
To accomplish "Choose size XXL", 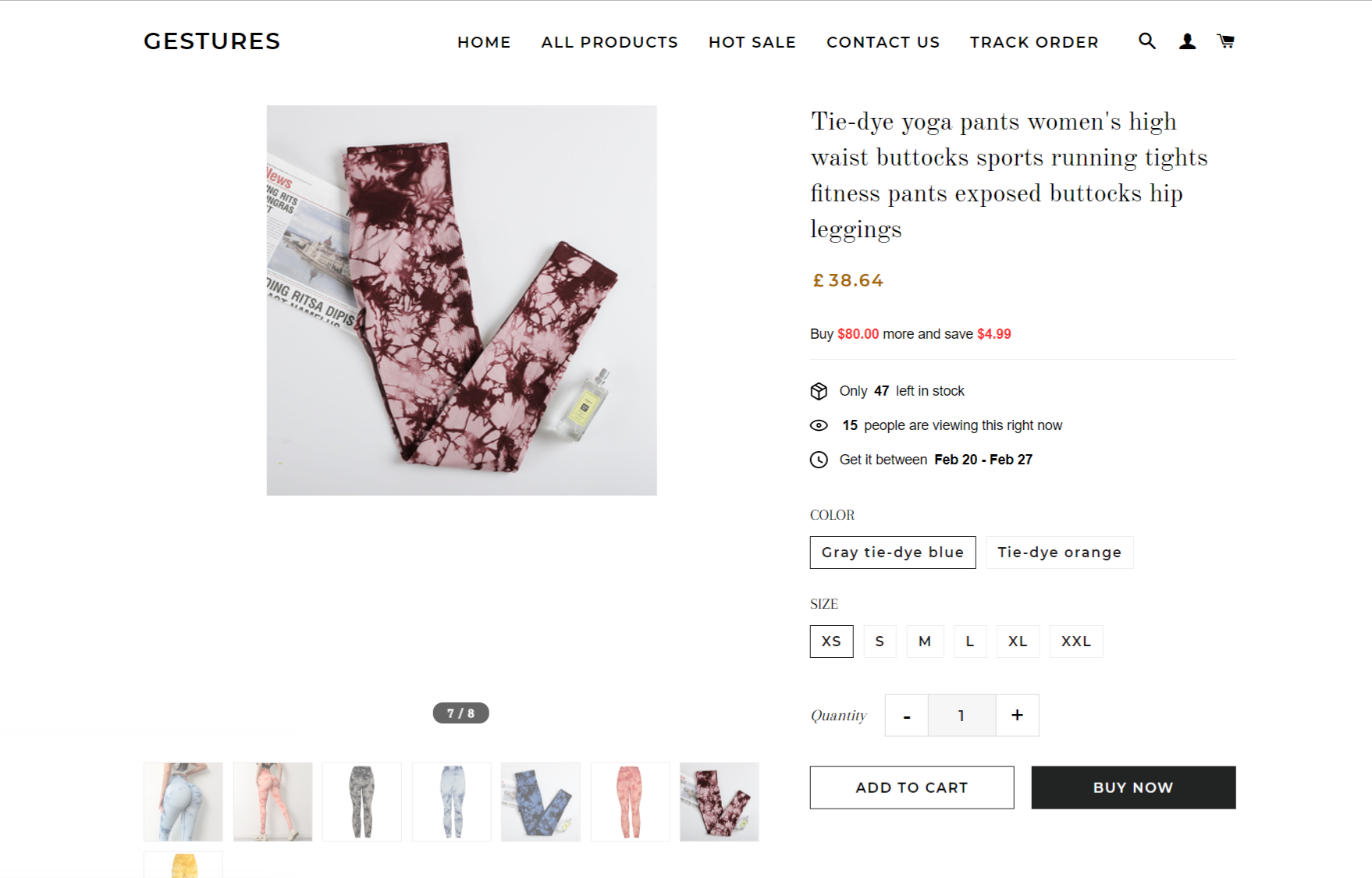I will [x=1076, y=642].
